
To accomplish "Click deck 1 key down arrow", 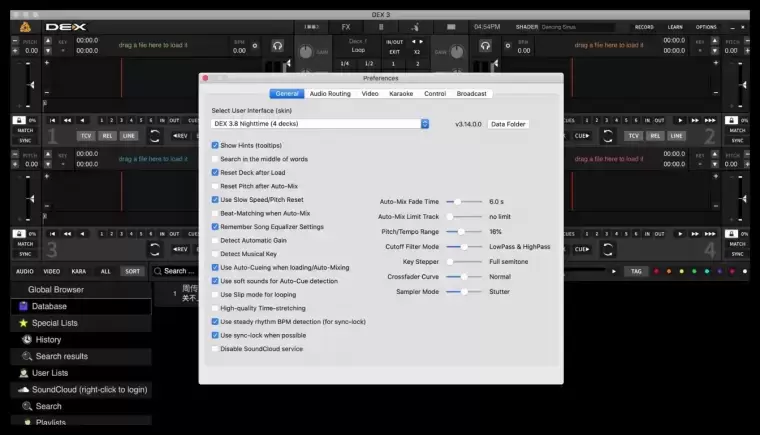I will pyautogui.click(x=48, y=50).
